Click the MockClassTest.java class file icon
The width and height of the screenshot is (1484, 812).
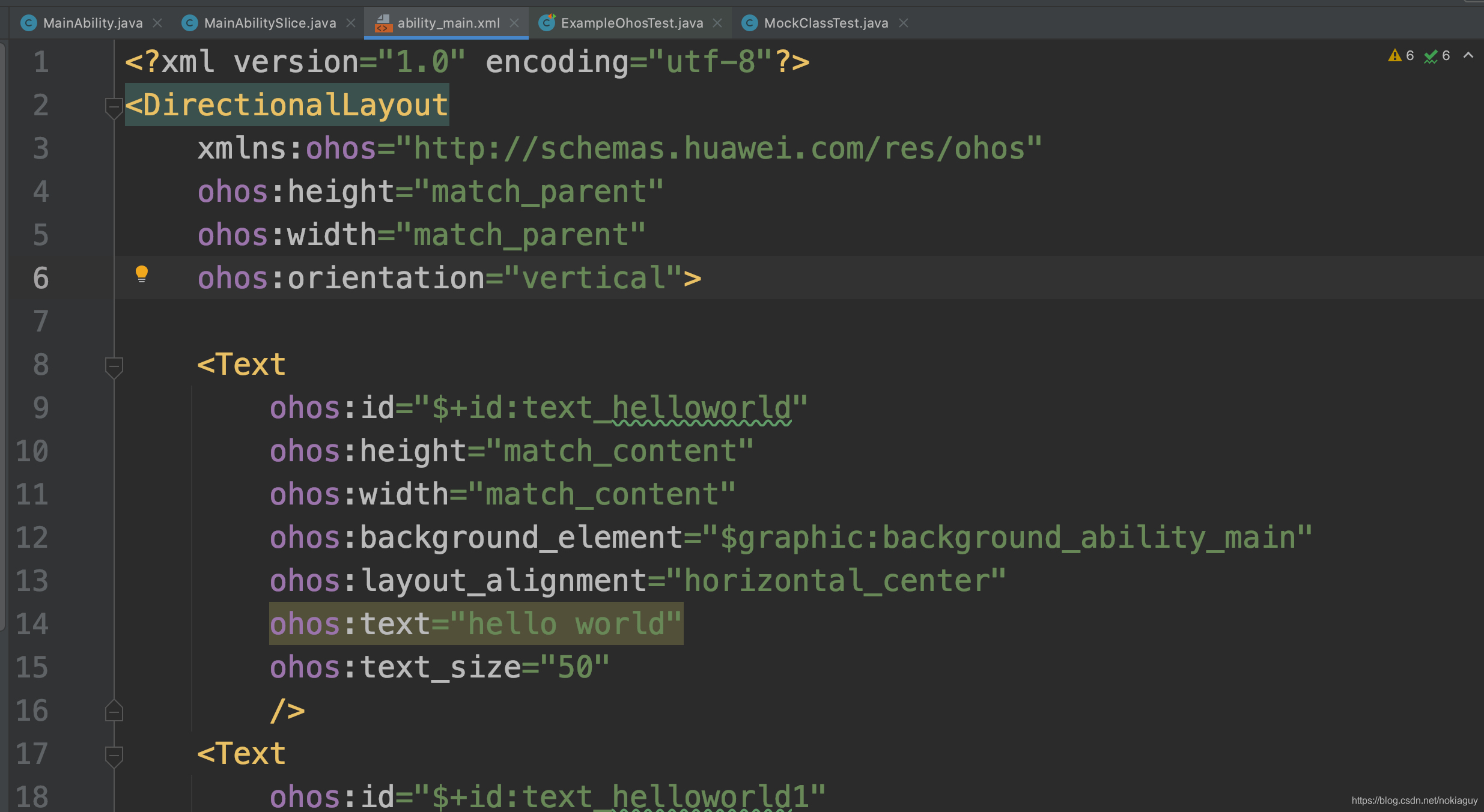(x=749, y=23)
